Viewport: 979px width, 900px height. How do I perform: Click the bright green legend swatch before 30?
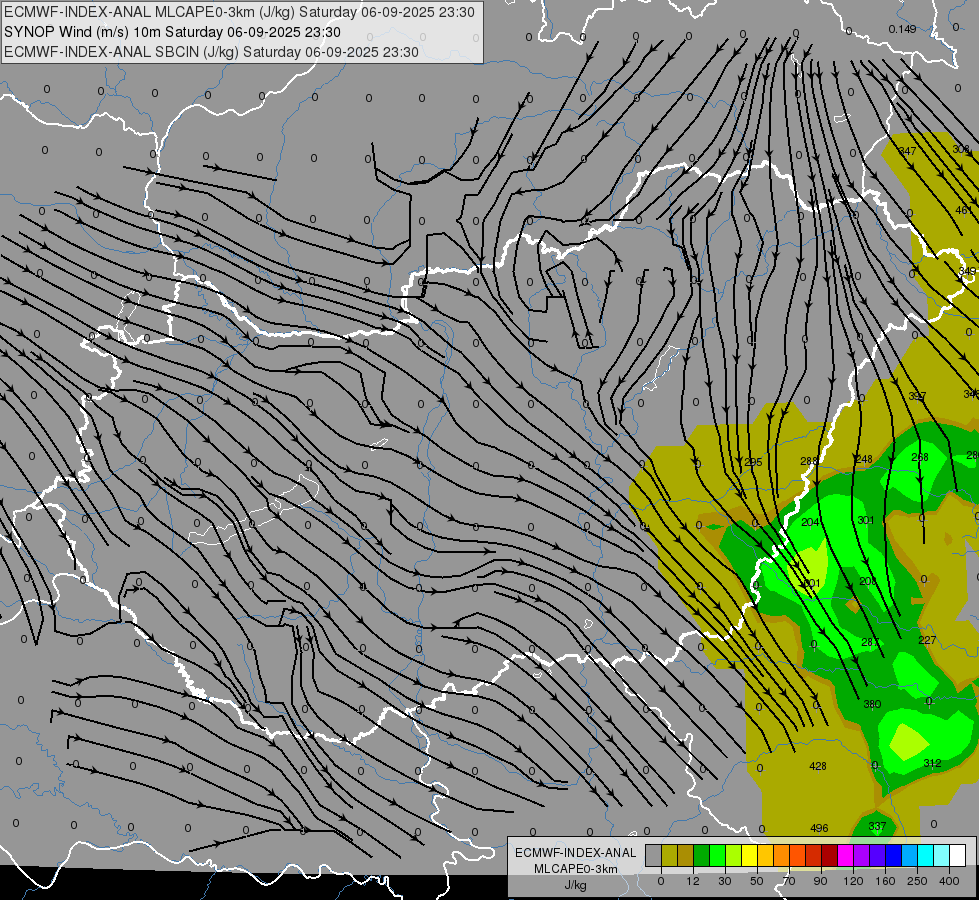pos(717,855)
